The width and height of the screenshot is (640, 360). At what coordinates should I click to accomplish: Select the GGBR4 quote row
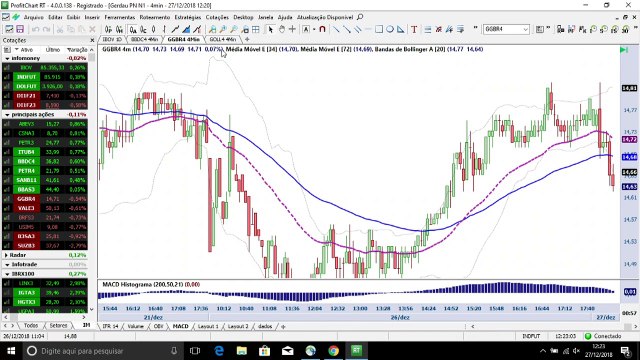[45, 199]
